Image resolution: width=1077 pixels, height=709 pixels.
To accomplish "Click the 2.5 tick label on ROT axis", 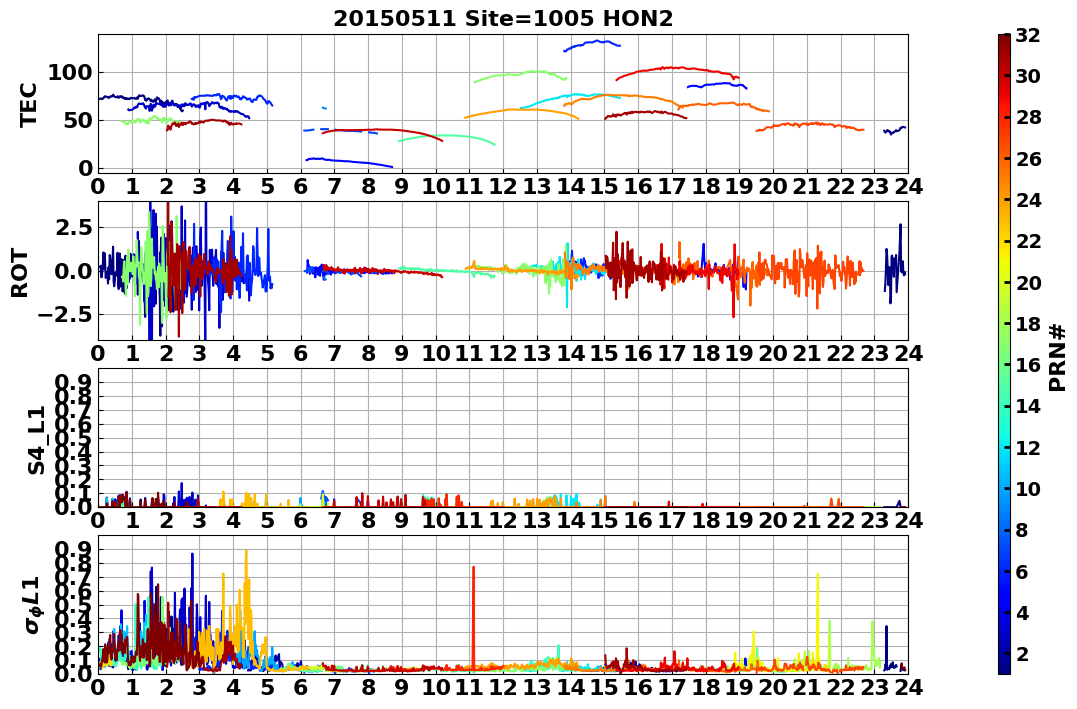I will click(74, 227).
